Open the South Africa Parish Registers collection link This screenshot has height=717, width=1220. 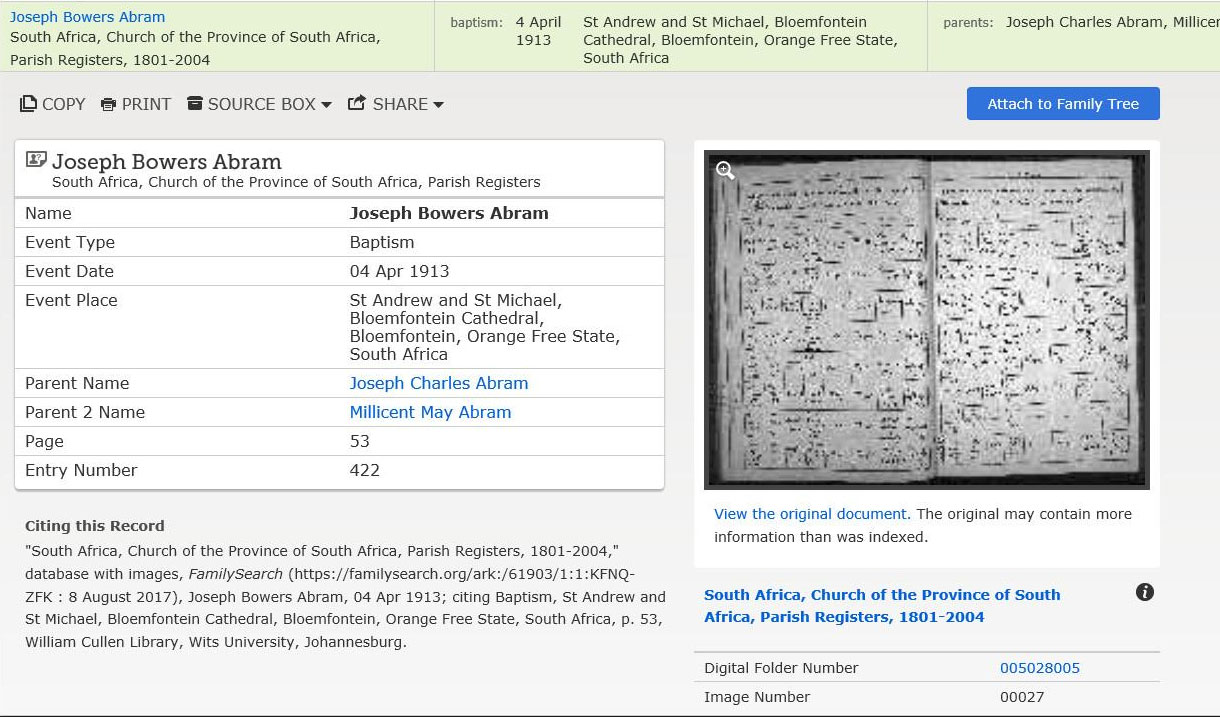click(881, 605)
